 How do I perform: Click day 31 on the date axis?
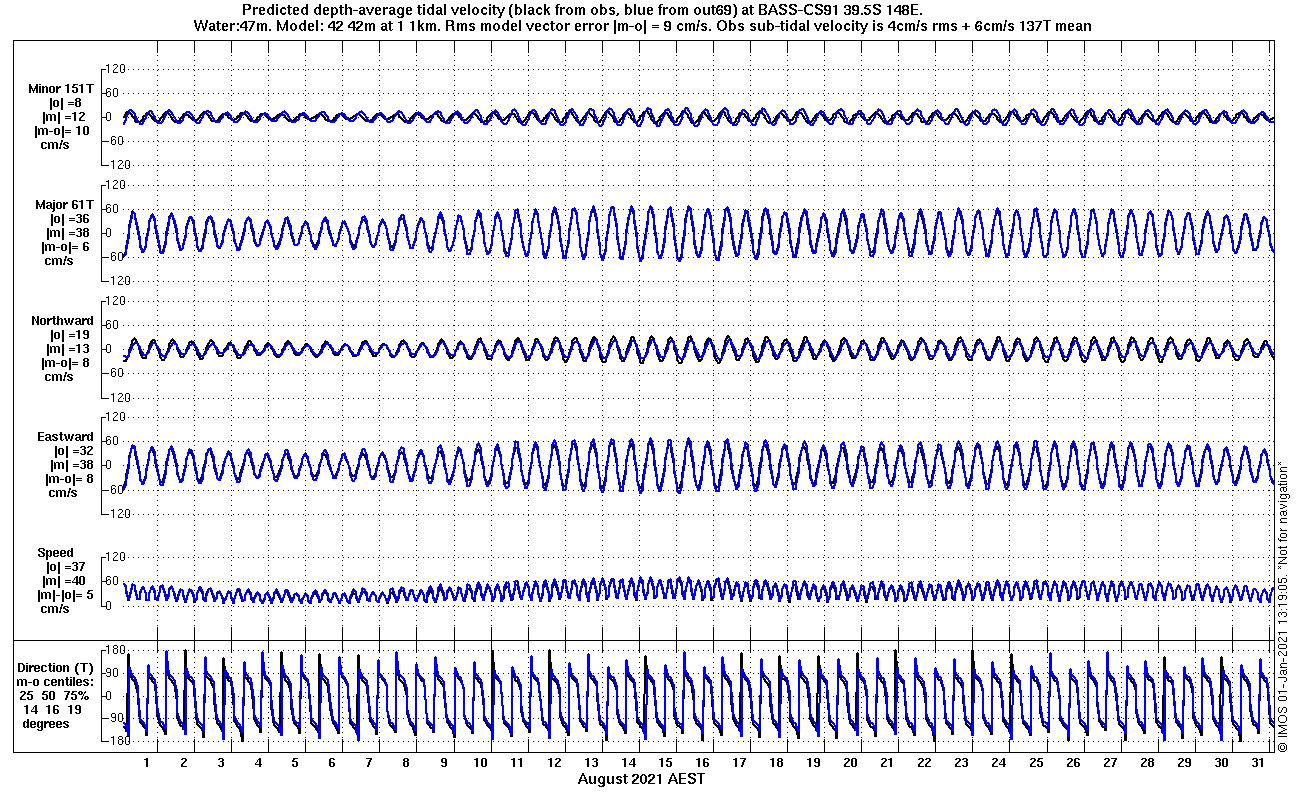[1258, 763]
